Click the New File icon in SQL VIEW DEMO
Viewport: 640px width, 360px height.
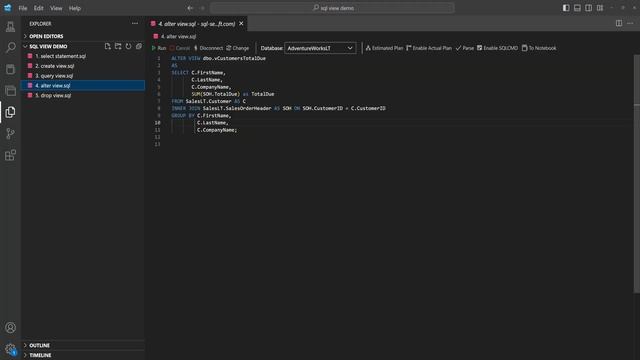pos(108,47)
